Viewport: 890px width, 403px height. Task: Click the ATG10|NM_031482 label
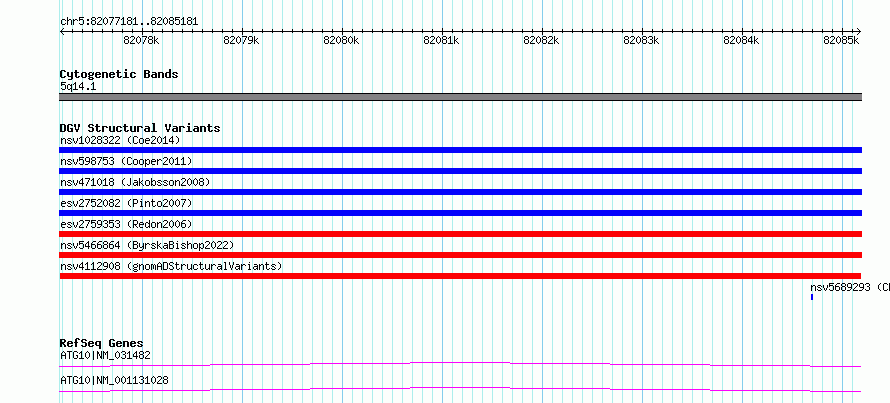pyautogui.click(x=105, y=355)
